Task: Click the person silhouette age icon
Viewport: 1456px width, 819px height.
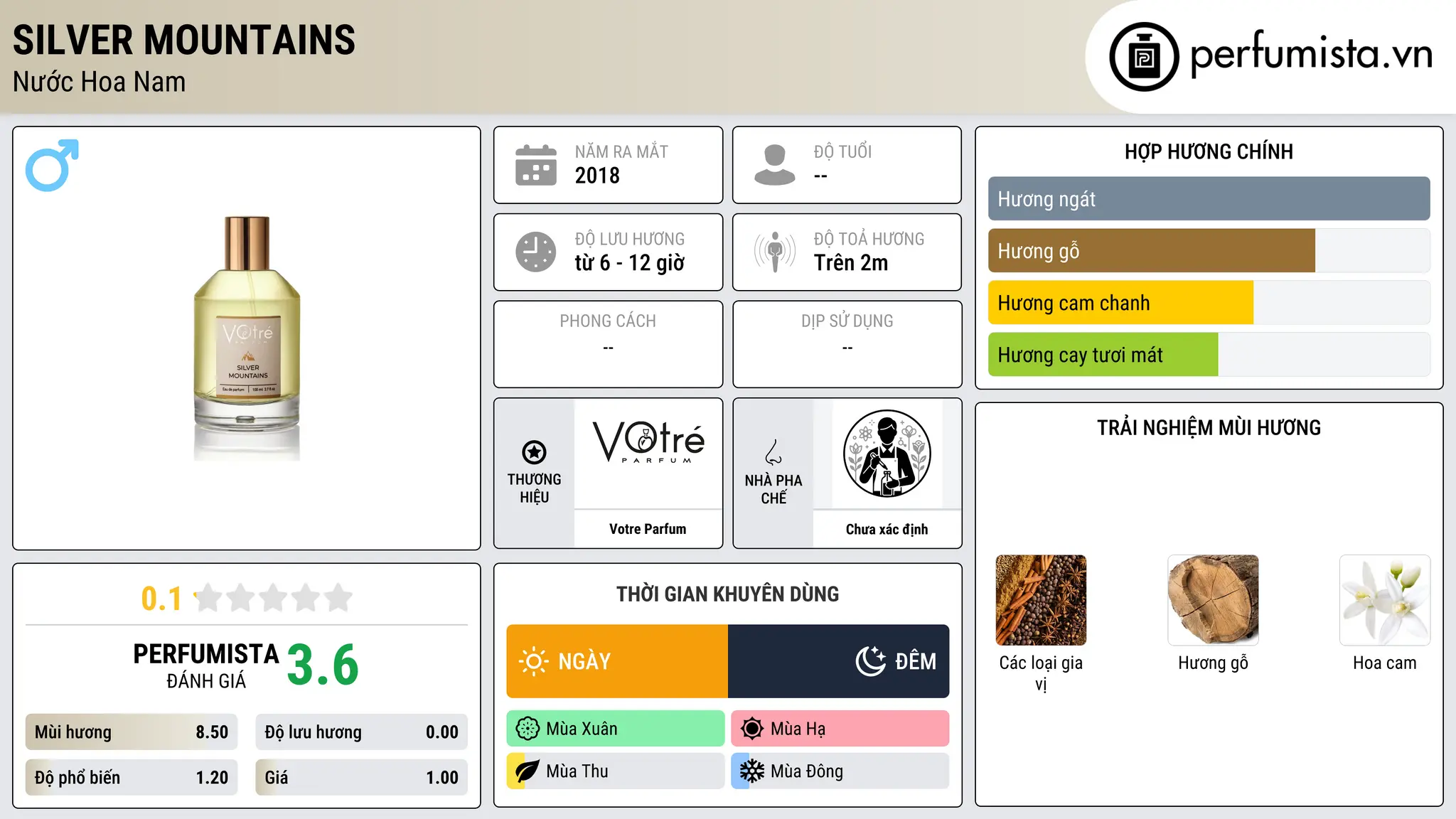Action: [x=775, y=165]
